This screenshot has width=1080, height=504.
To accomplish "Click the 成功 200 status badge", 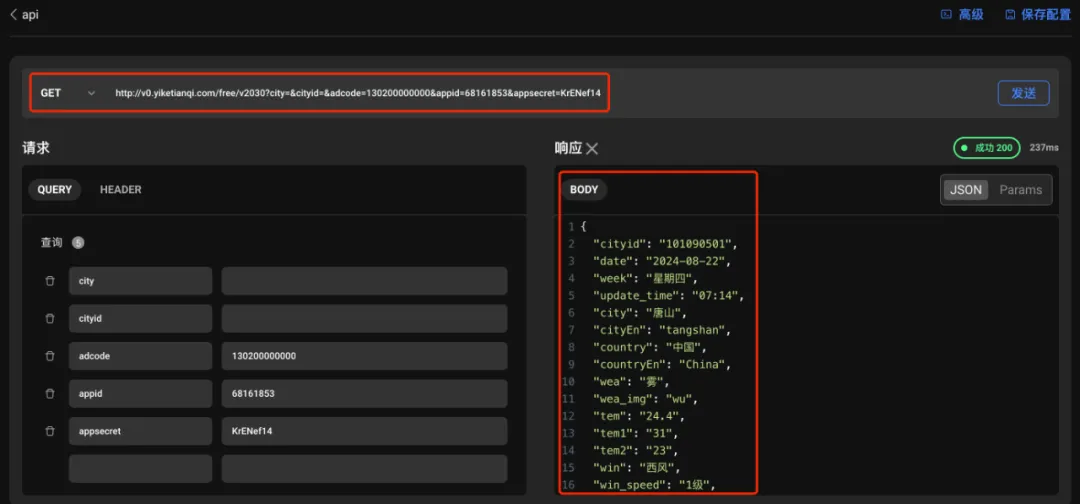I will coord(986,148).
